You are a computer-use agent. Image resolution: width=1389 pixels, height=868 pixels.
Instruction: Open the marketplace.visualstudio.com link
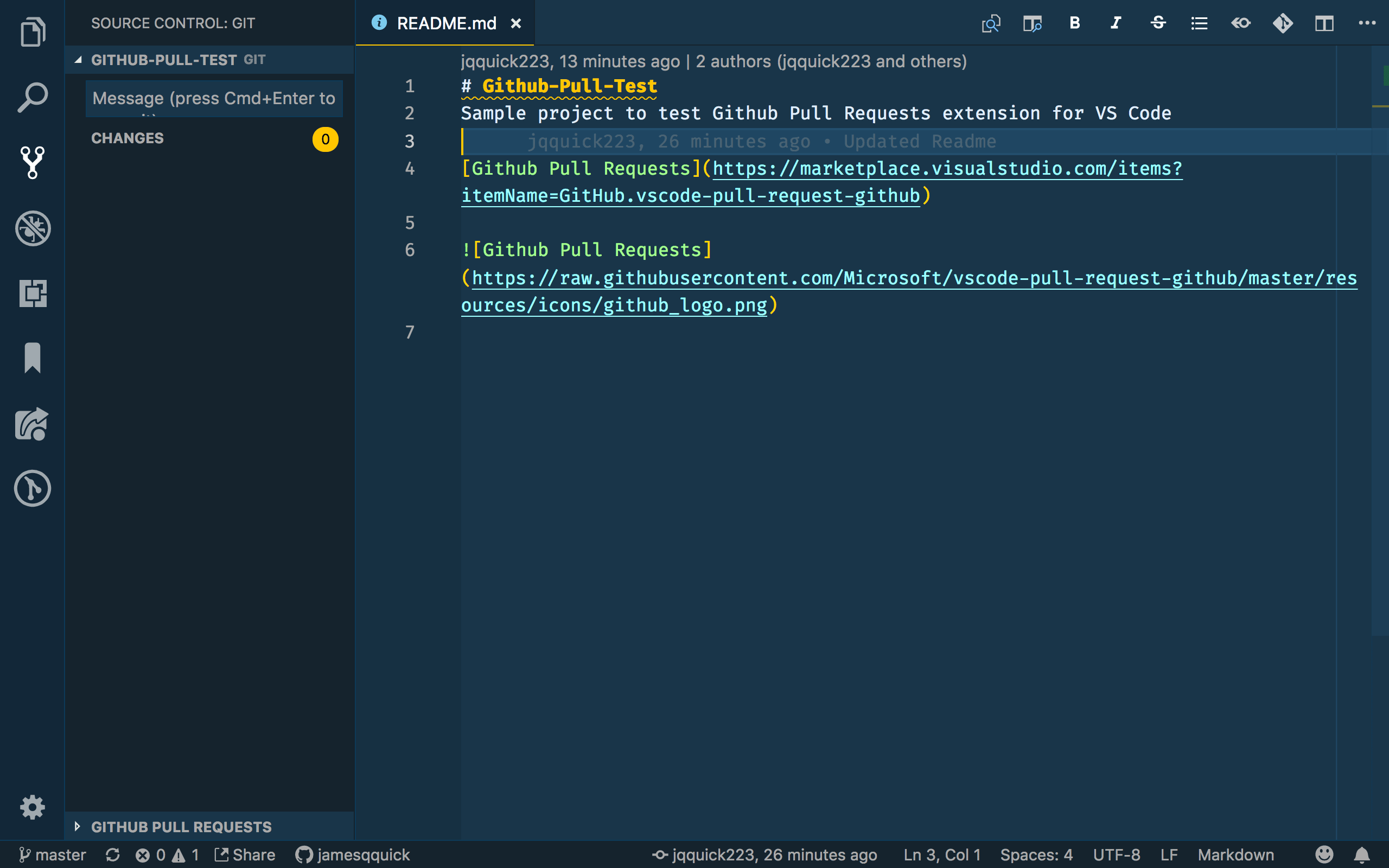point(947,169)
